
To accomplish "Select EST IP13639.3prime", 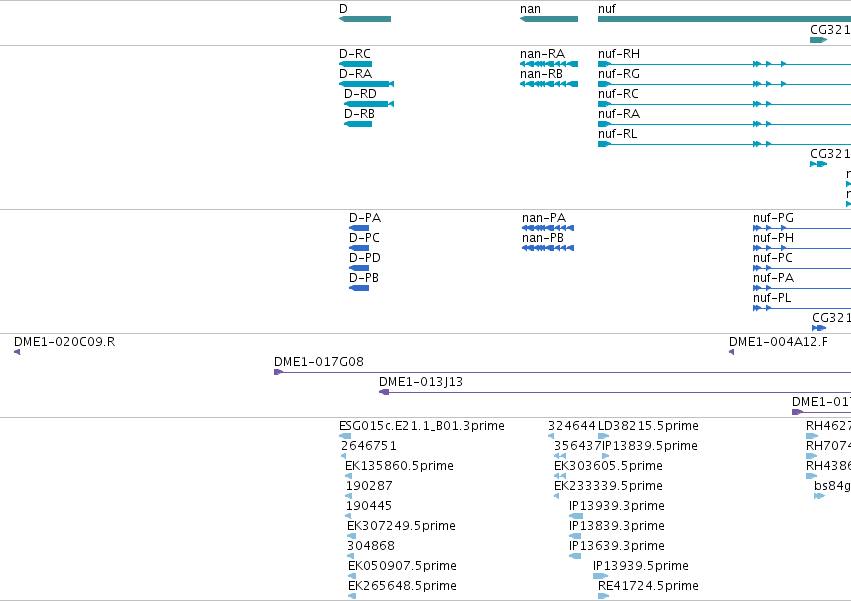I will [575, 556].
